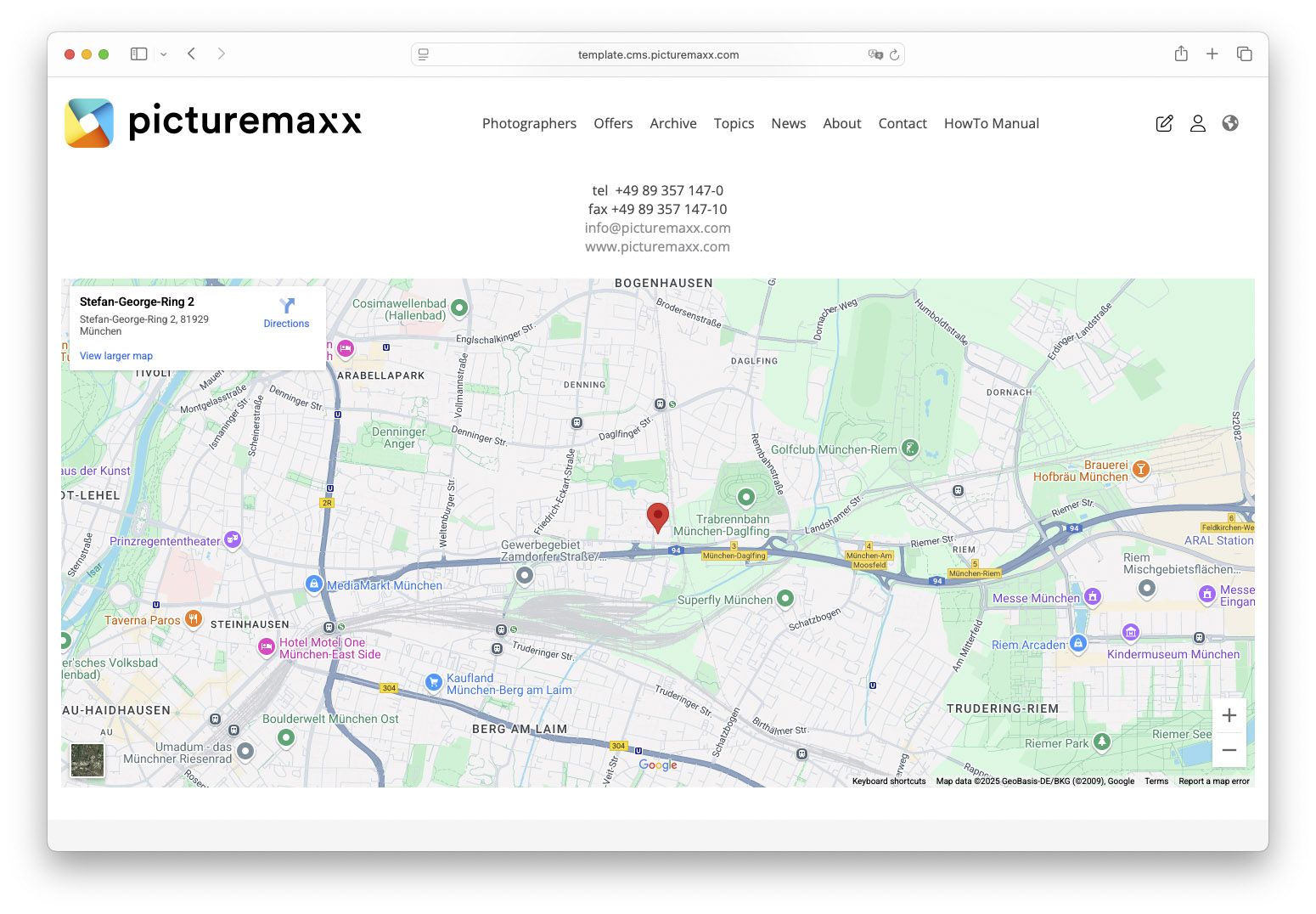This screenshot has height=914, width=1316.
Task: Click the address bar showing template.cms.picturemaxx.com
Action: point(658,54)
